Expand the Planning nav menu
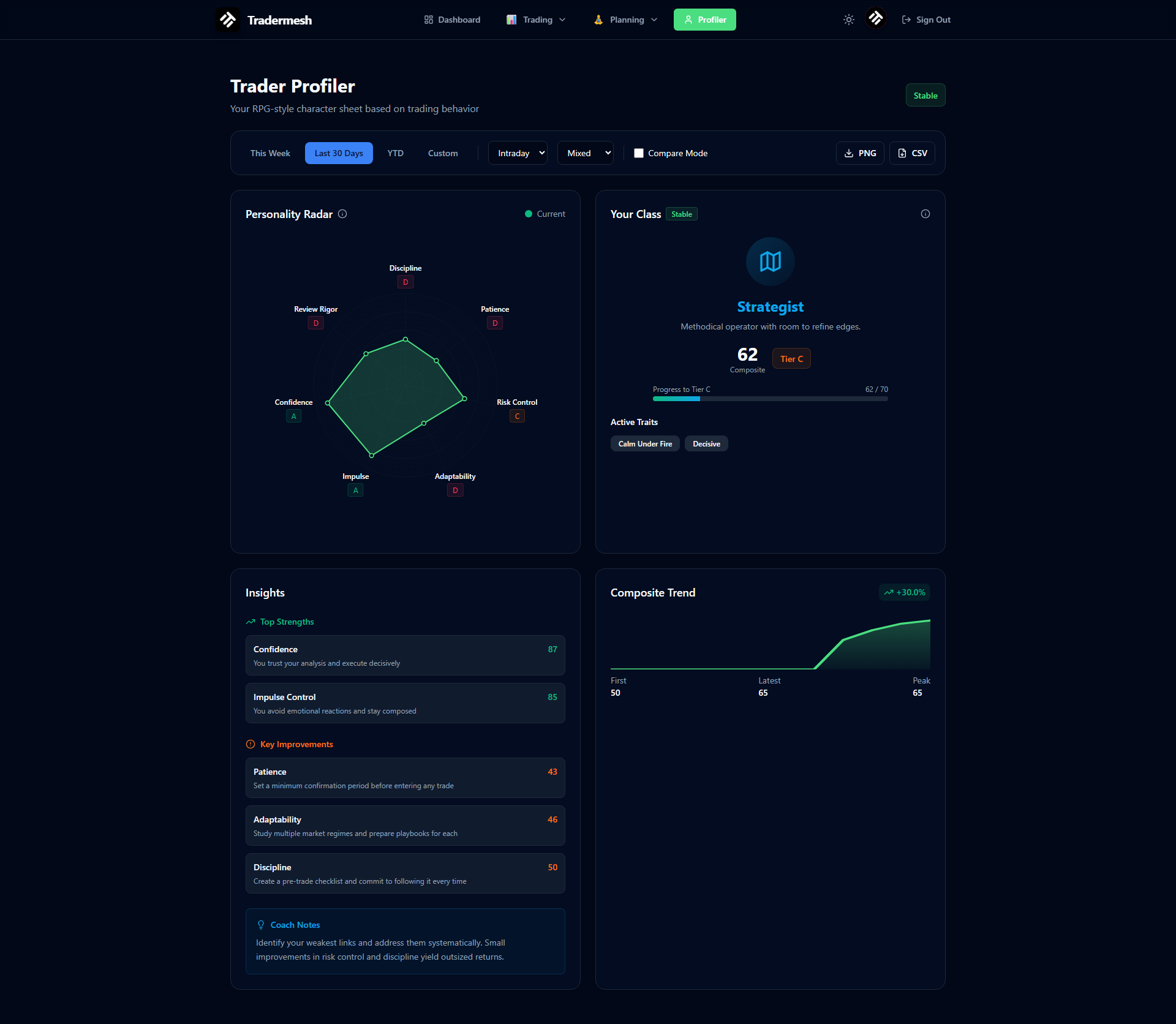Viewport: 1176px width, 1024px height. tap(625, 20)
